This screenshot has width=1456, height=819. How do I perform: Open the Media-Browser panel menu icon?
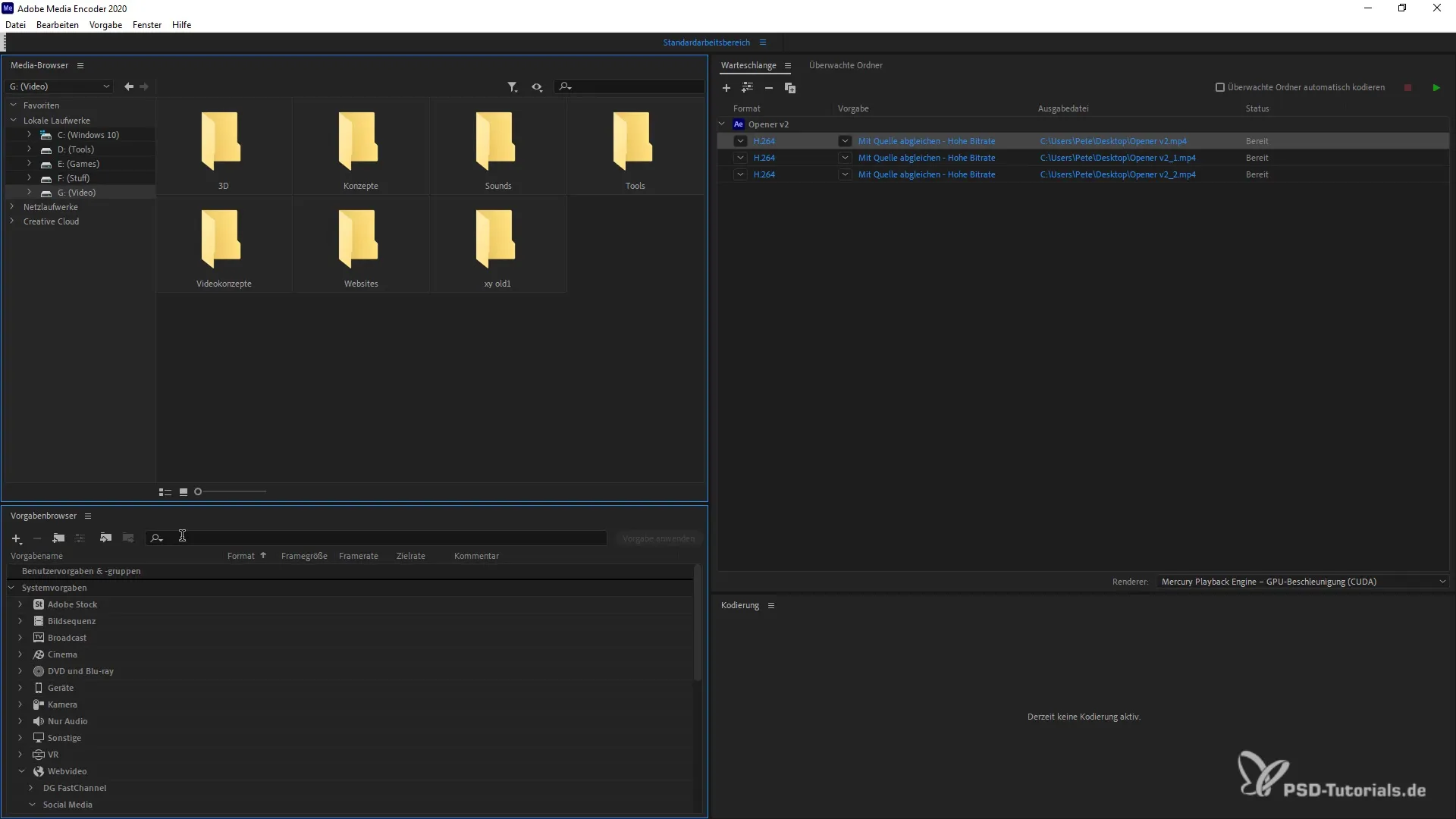tap(80, 65)
